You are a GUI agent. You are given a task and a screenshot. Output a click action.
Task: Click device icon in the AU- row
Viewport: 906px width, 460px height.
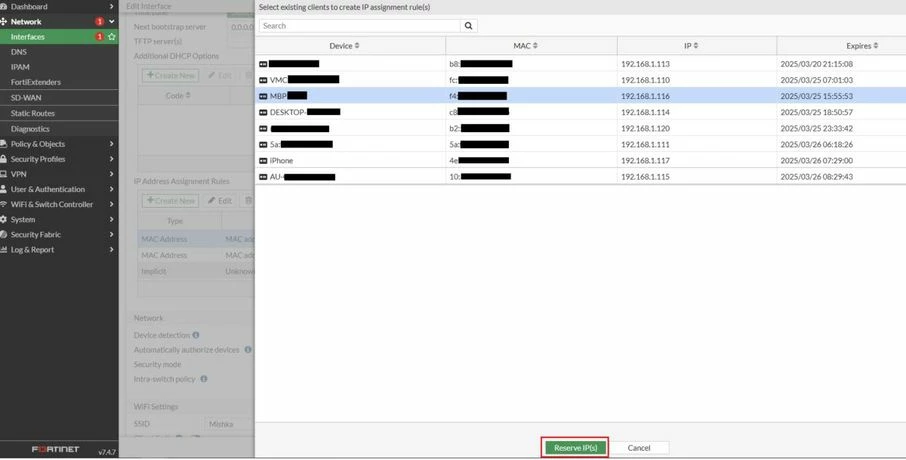(x=263, y=177)
